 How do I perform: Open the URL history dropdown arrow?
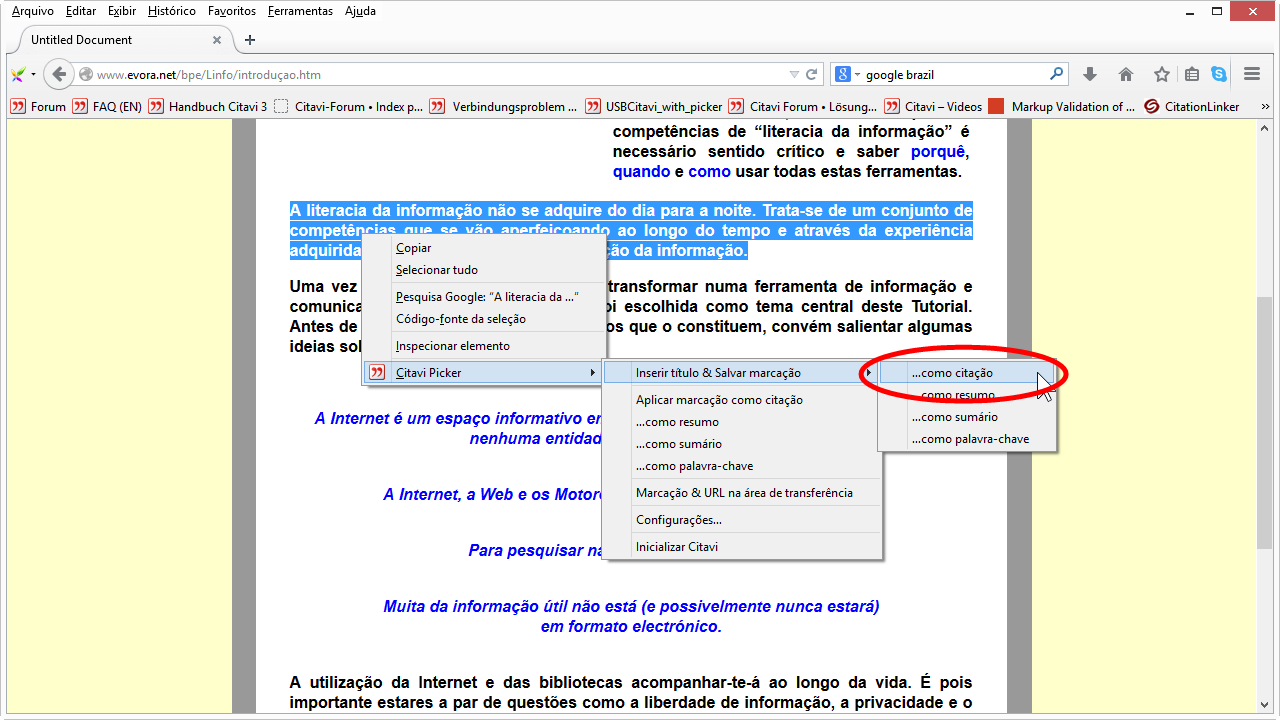point(794,74)
